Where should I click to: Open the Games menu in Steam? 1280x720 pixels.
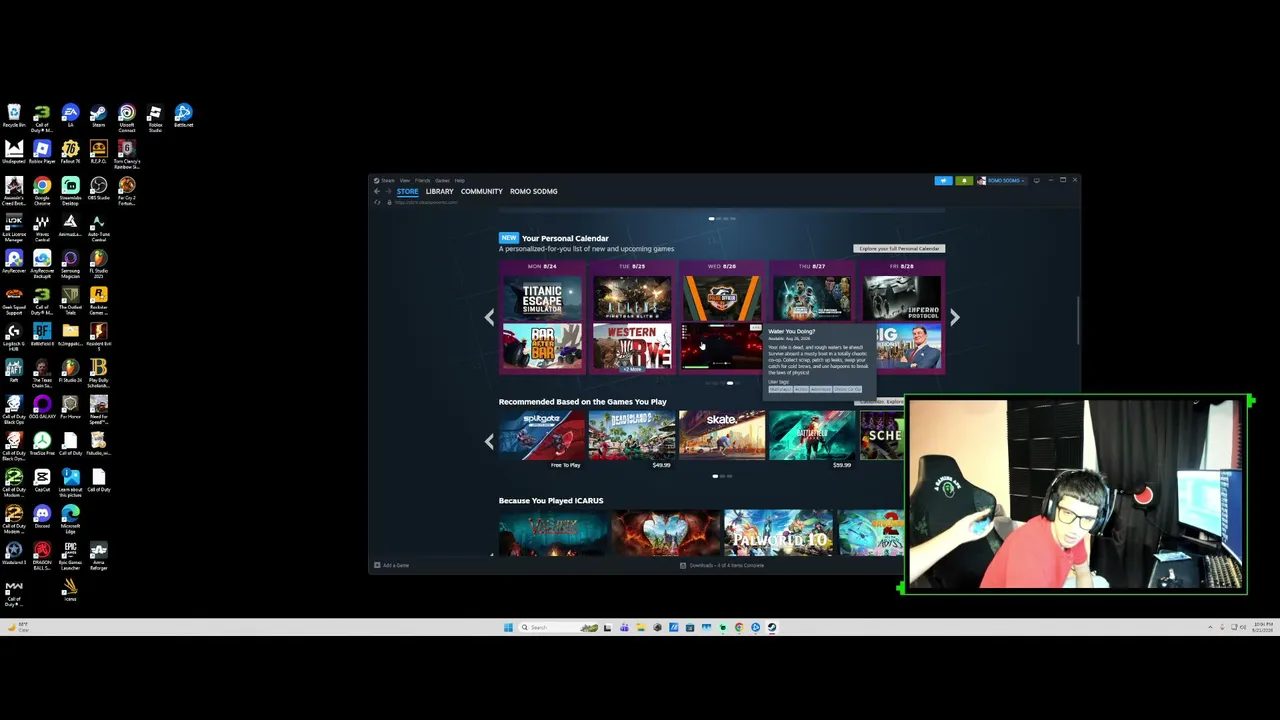(x=442, y=181)
